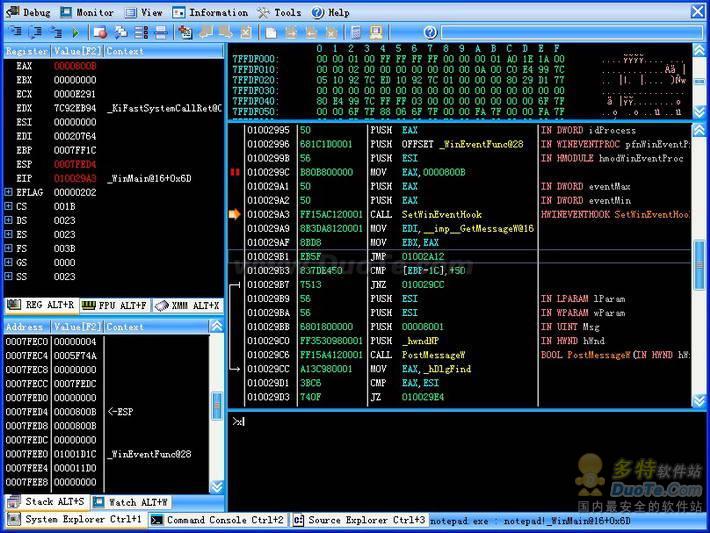Open the View menu

click(x=144, y=12)
